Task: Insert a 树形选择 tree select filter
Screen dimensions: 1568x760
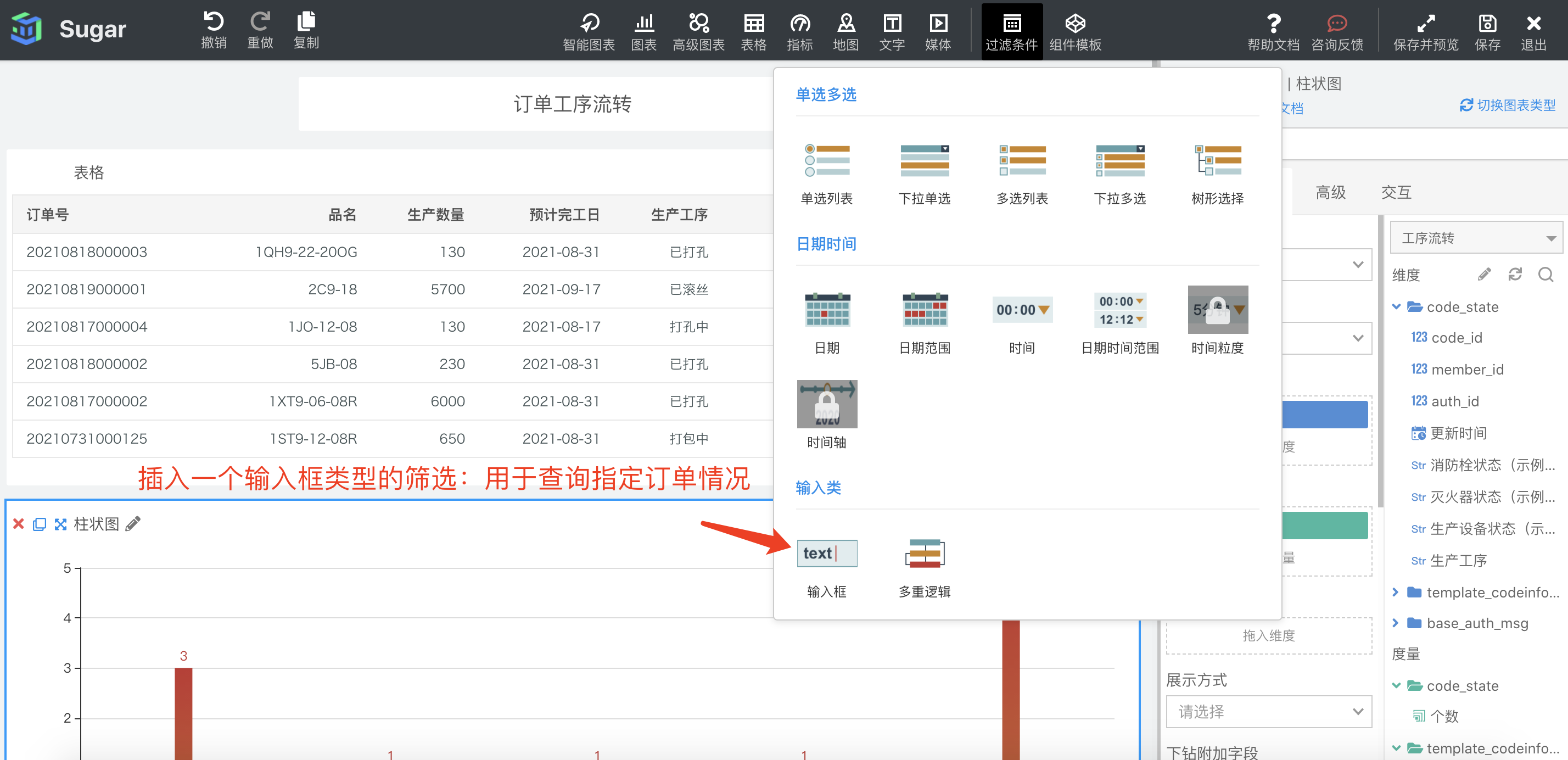Action: point(1217,175)
